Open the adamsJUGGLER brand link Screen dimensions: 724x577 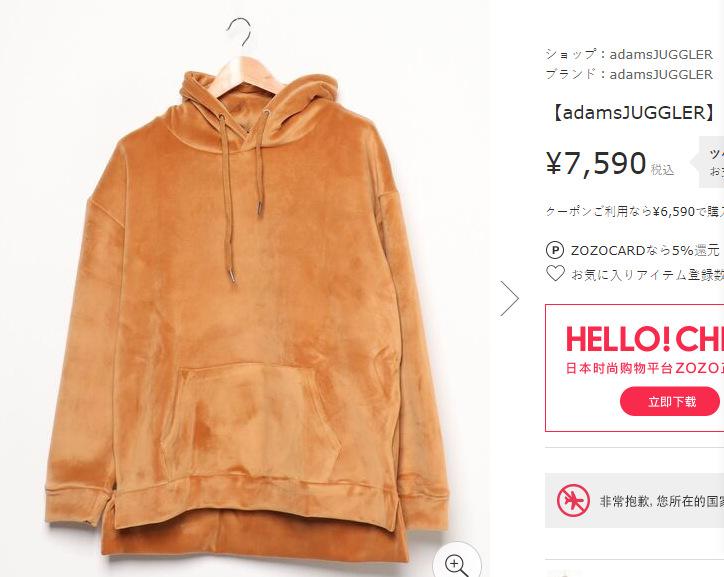click(661, 74)
